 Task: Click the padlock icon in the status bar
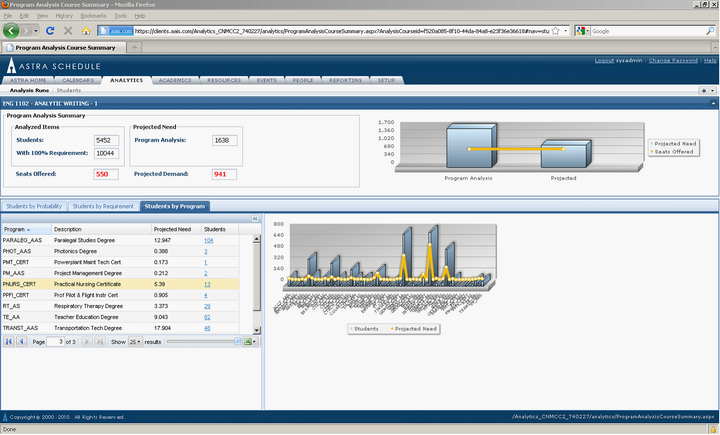713,429
